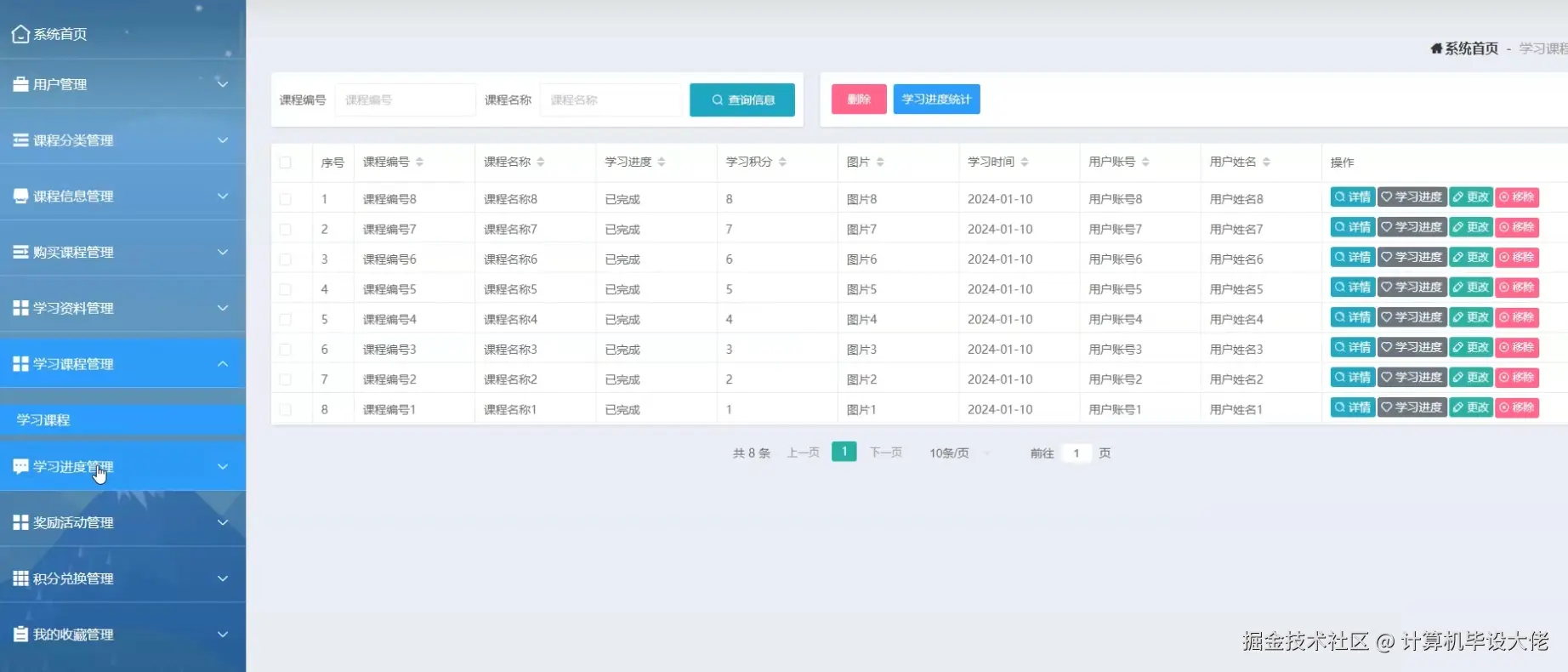Screen dimensions: 1568x672
Task: Click the grid icon for 学习课程管理
Action: pos(21,363)
